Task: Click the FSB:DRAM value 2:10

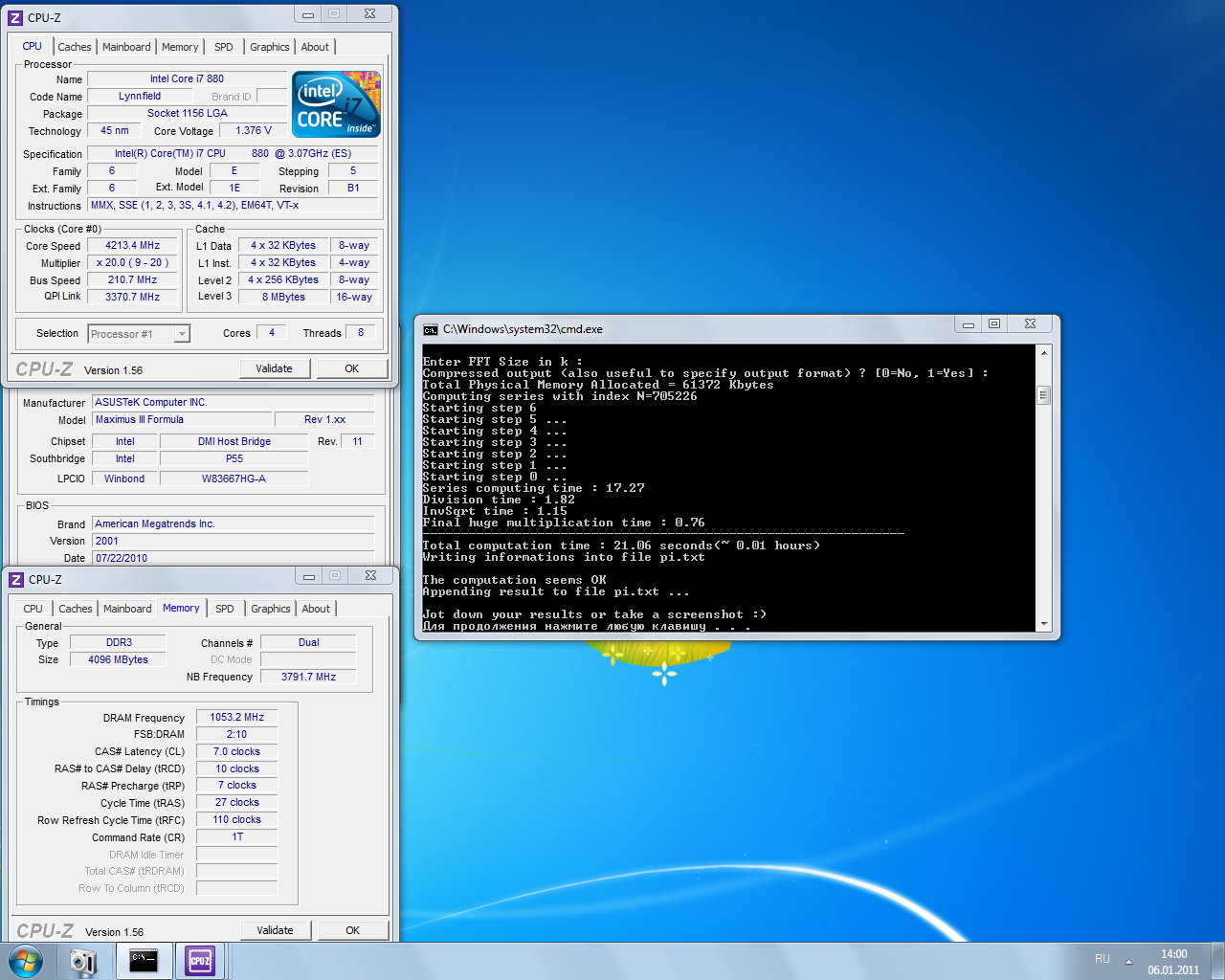Action: pos(237,734)
